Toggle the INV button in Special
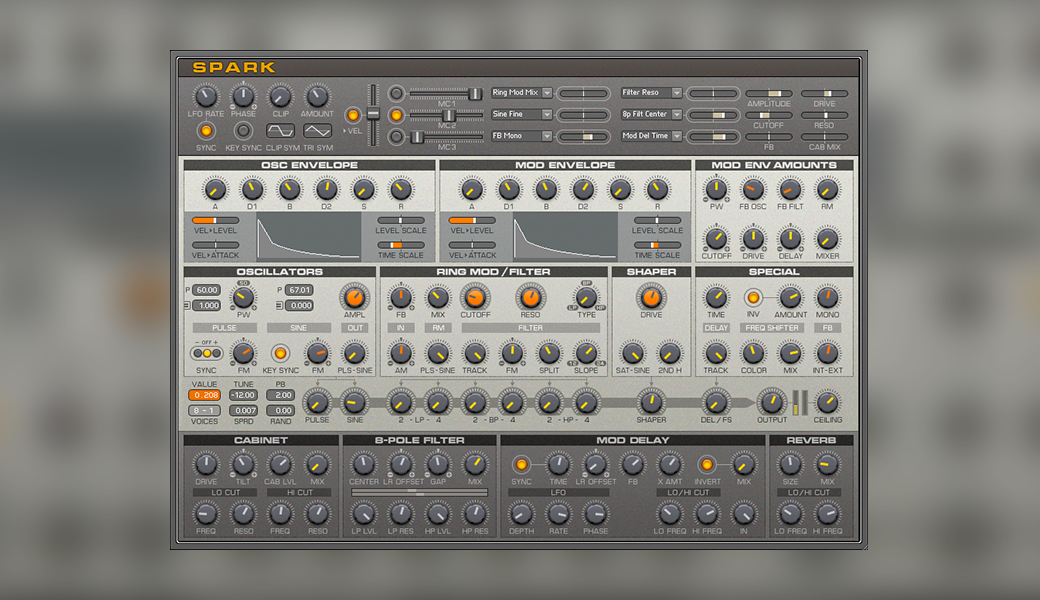The height and width of the screenshot is (600, 1040). click(x=753, y=298)
